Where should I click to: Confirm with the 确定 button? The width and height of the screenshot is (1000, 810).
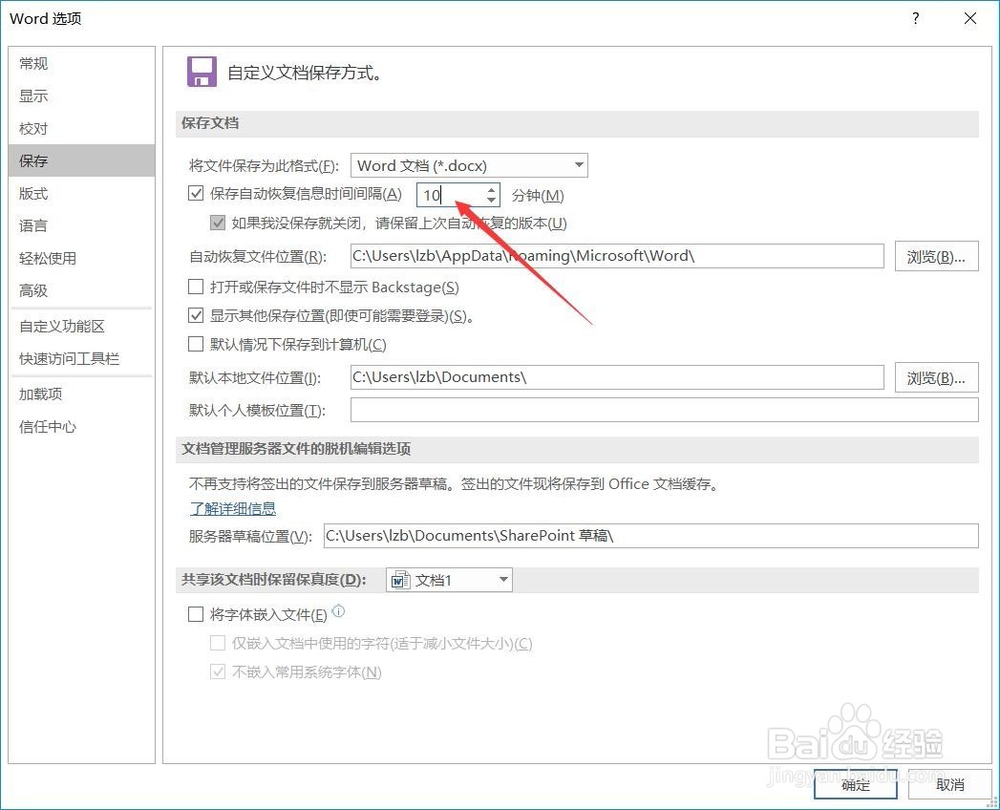(x=855, y=784)
